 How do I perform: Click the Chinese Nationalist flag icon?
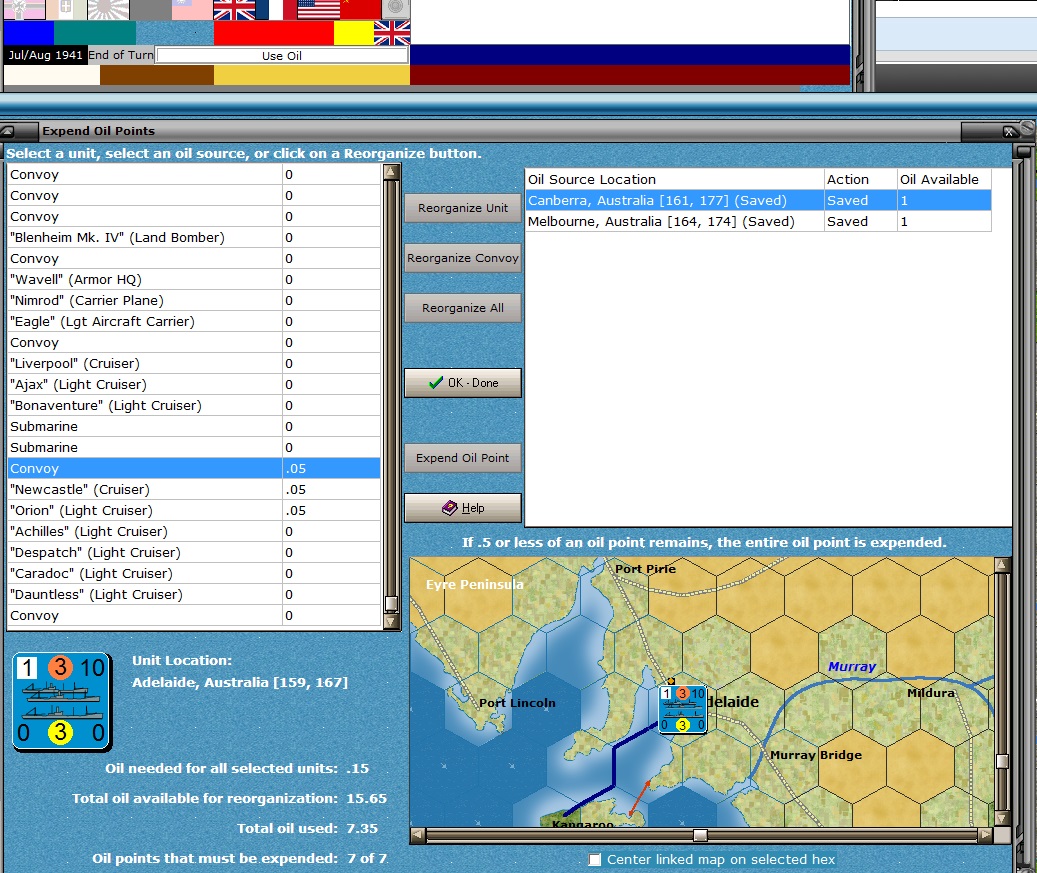pyautogui.click(x=193, y=10)
